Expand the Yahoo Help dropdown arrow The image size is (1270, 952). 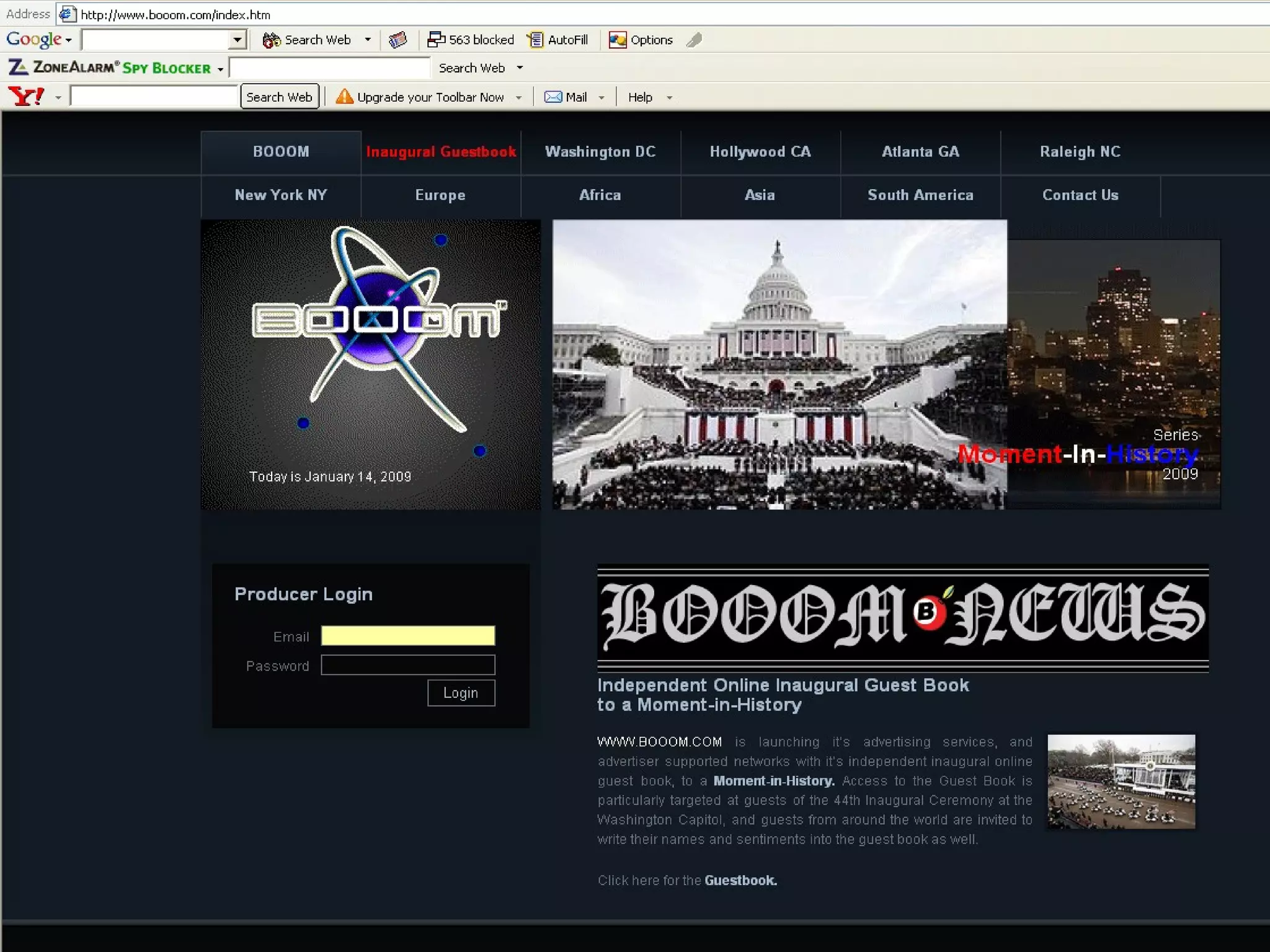[669, 98]
